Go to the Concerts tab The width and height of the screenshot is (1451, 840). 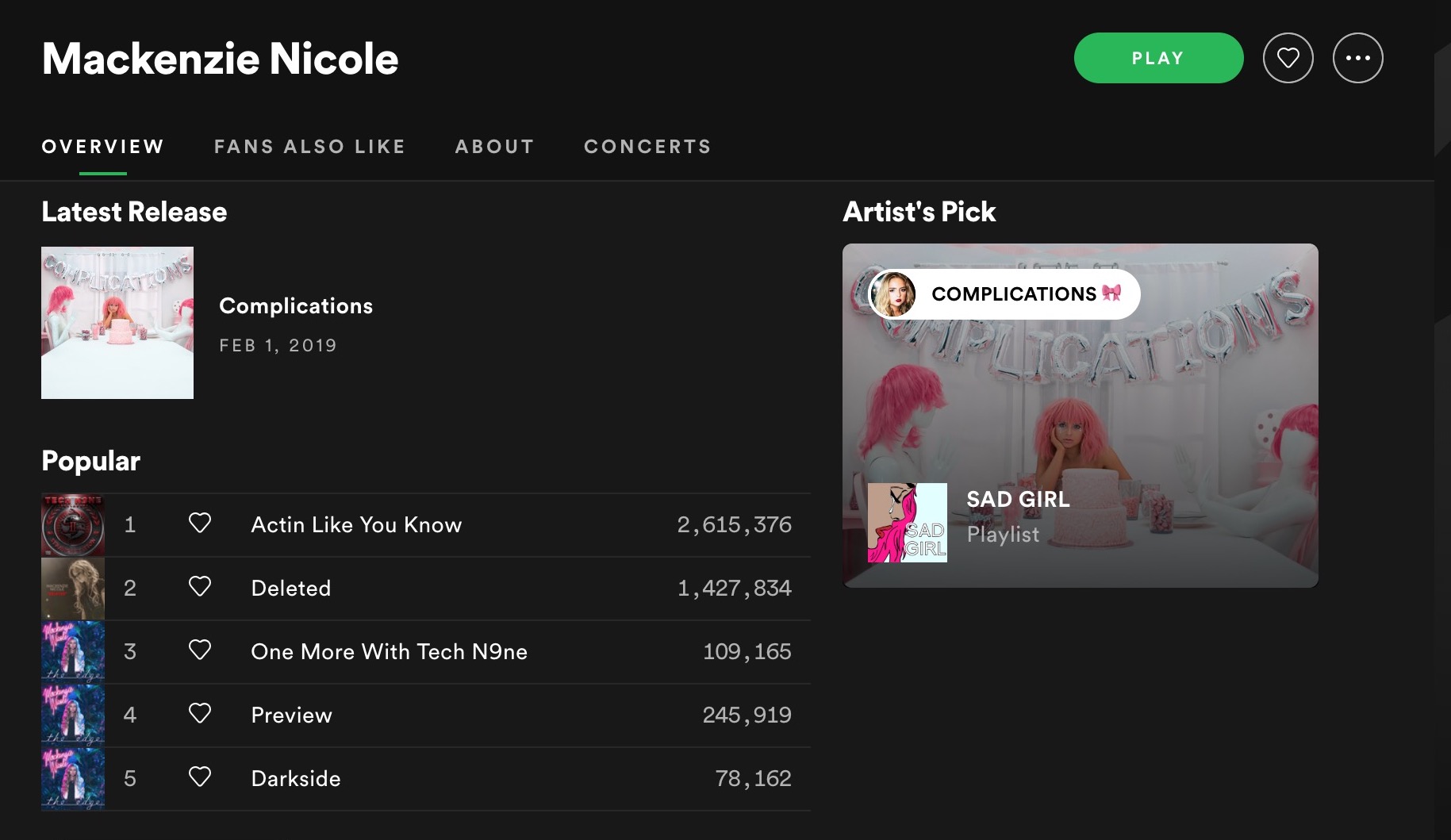pos(647,147)
